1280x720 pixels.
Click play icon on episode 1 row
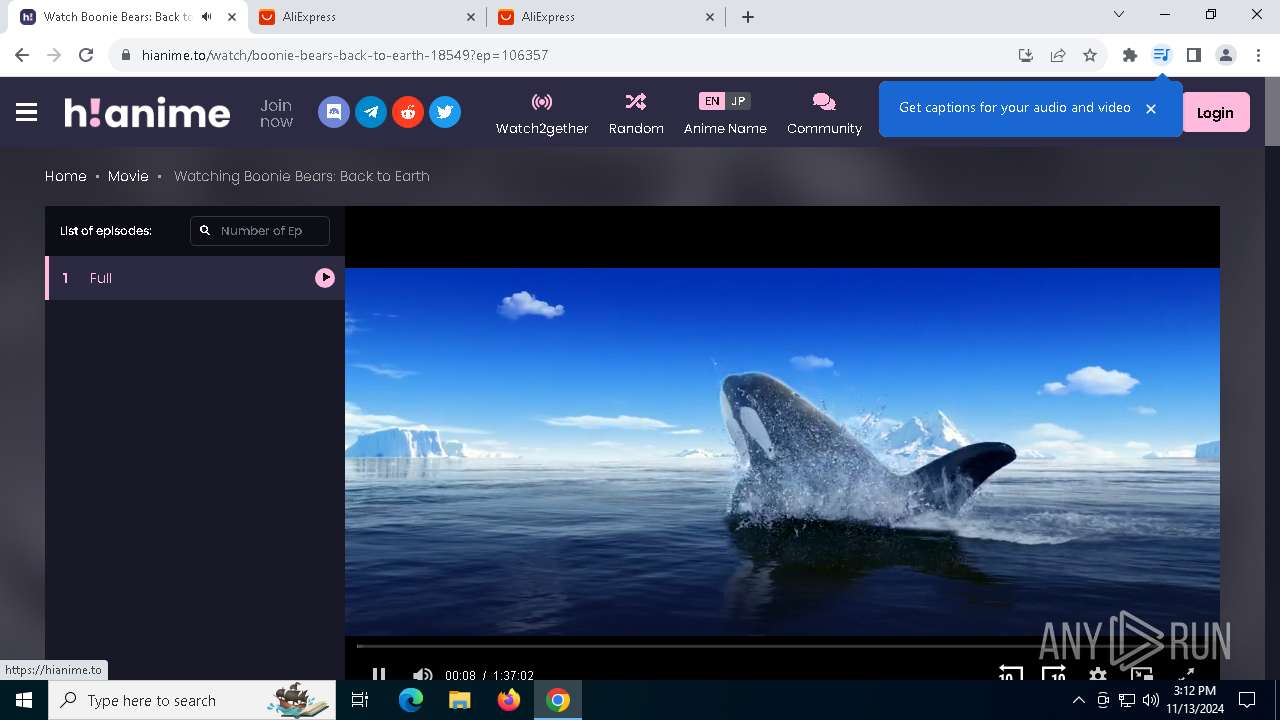click(325, 278)
